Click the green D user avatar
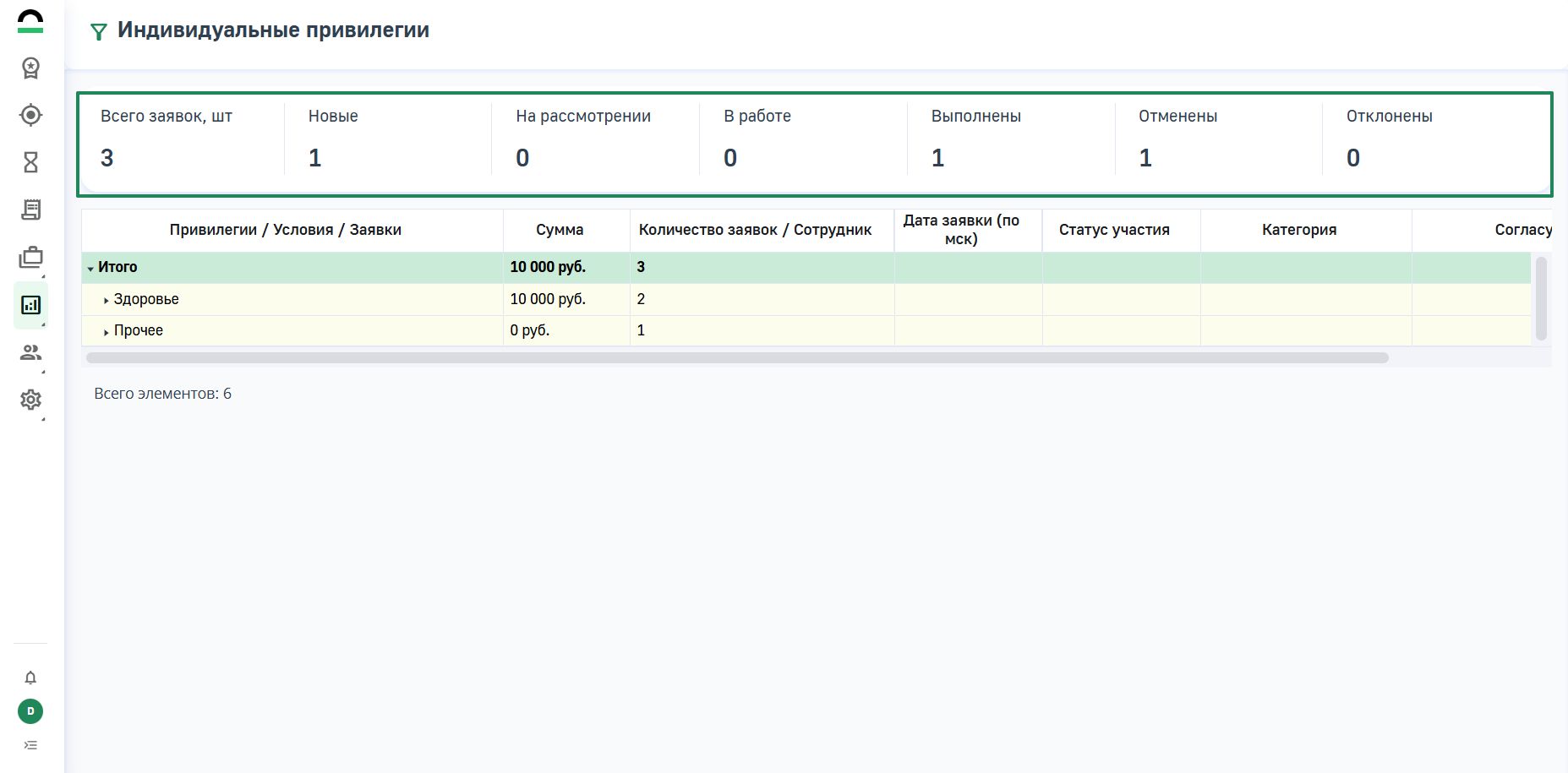 [30, 711]
